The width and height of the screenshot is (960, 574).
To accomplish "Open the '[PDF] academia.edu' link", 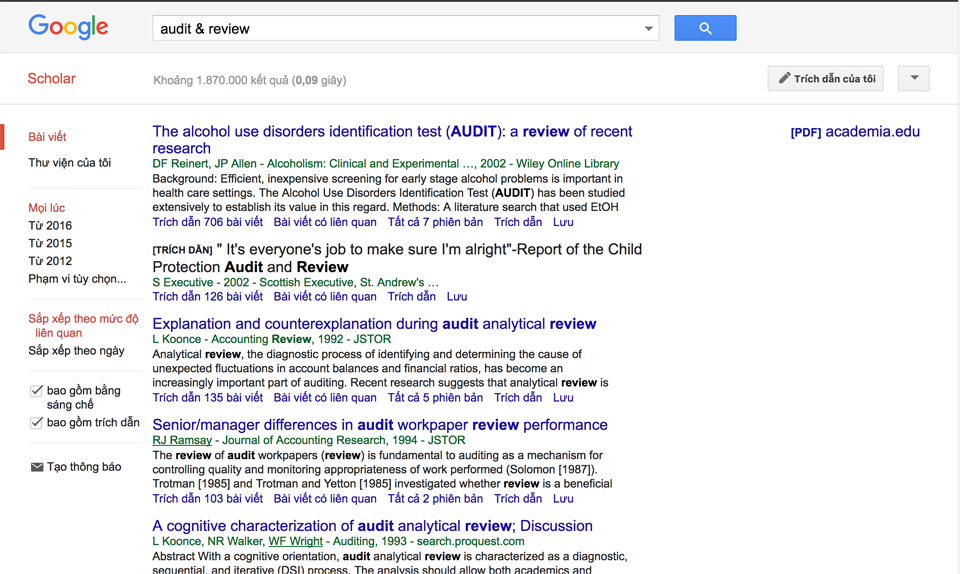I will 855,132.
